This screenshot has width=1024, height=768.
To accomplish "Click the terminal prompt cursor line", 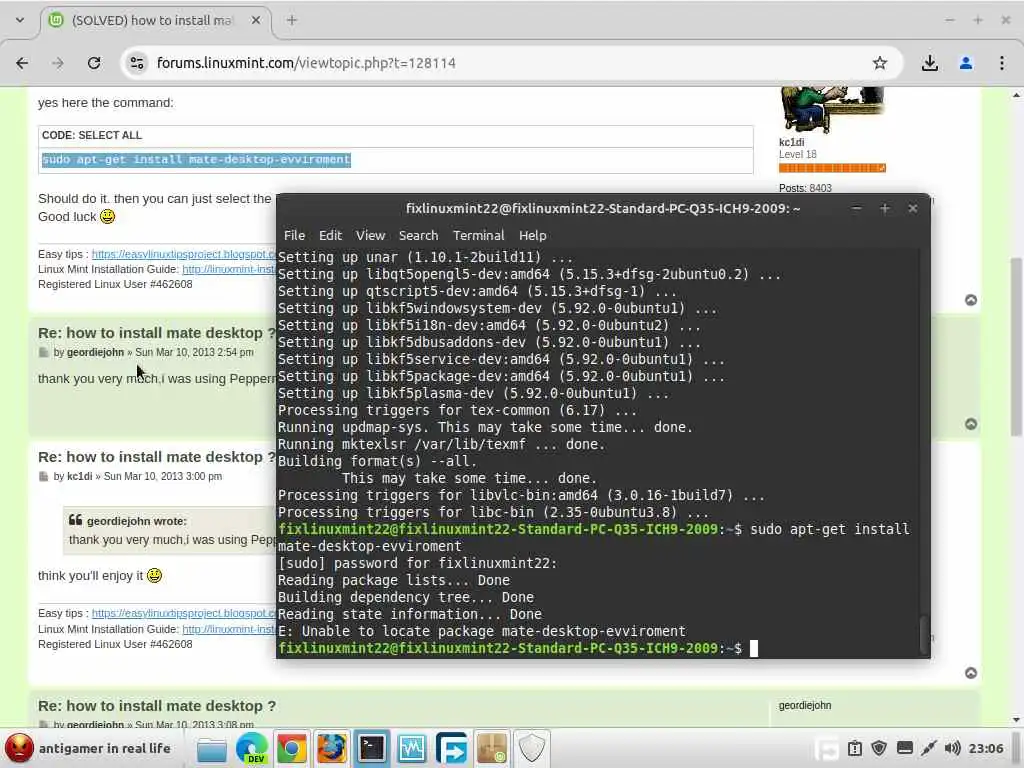I will point(518,648).
